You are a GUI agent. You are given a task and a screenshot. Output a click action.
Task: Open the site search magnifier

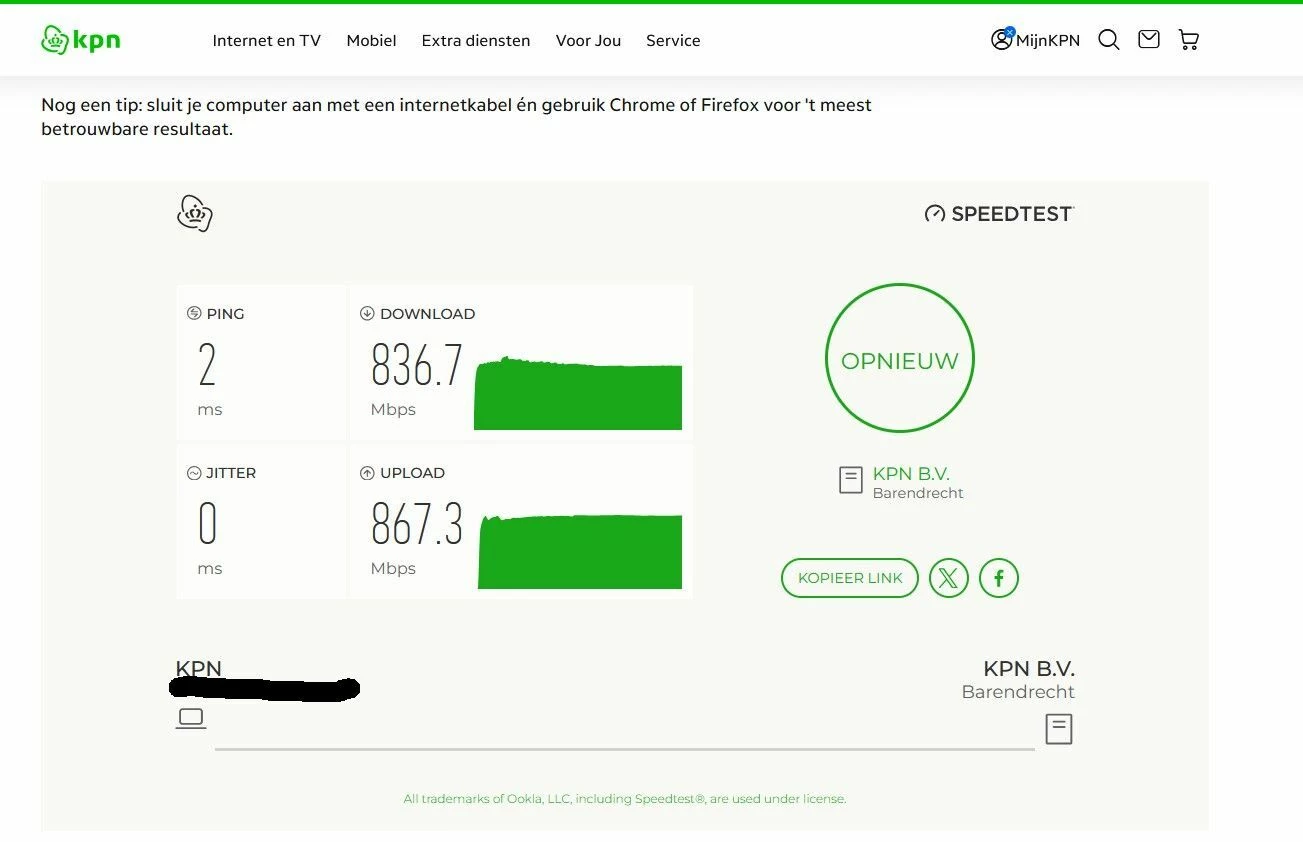coord(1108,40)
